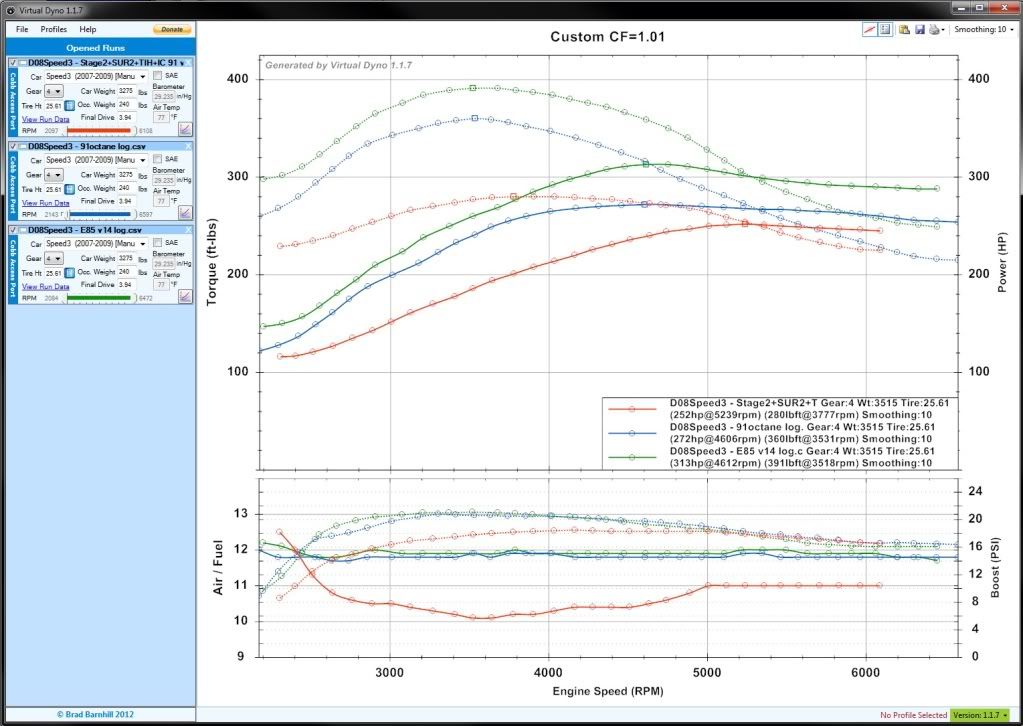
Task: Close the E85 v14 log run panel
Action: 188,230
